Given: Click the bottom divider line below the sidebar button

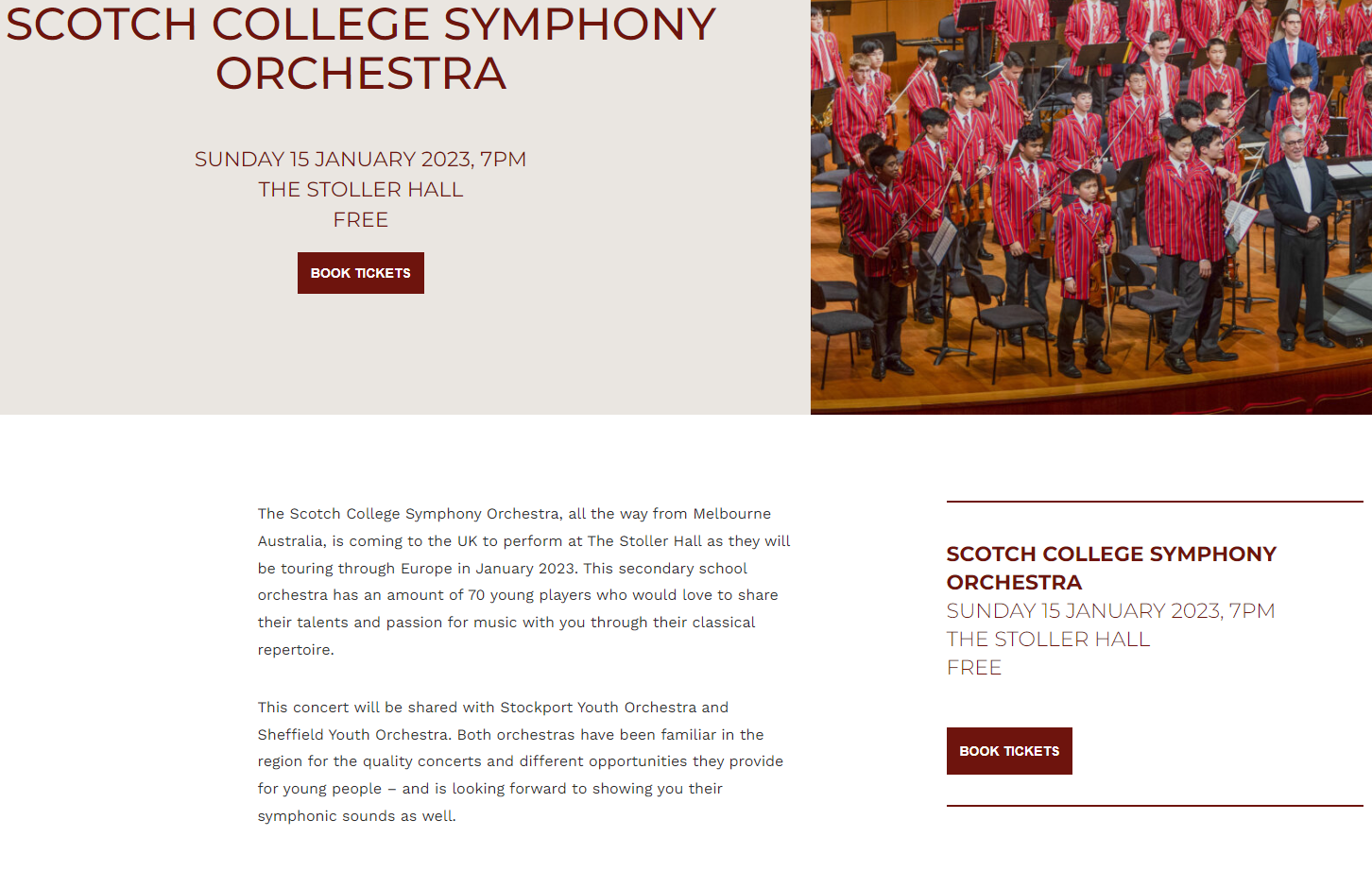Looking at the screenshot, I should (x=1155, y=806).
